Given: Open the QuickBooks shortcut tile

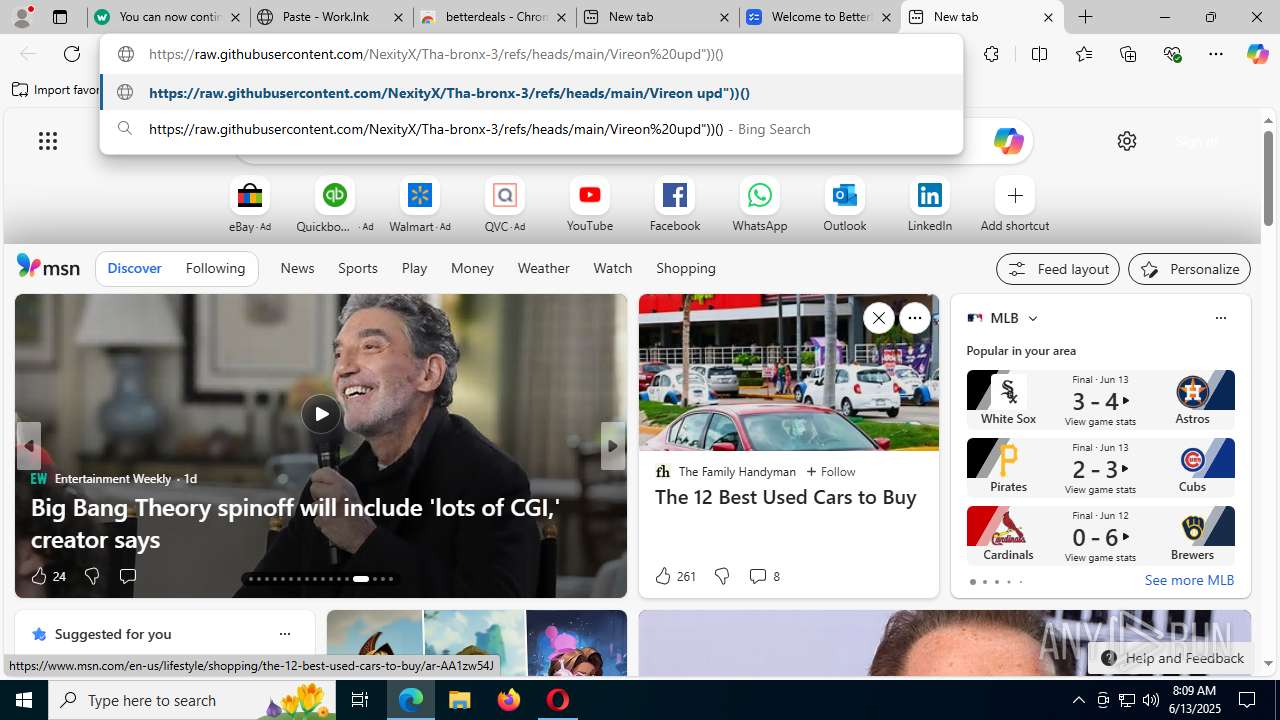Looking at the screenshot, I should click(335, 206).
